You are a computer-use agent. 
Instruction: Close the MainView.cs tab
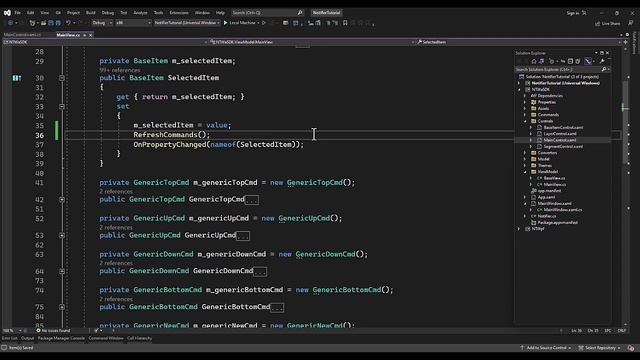[x=91, y=35]
